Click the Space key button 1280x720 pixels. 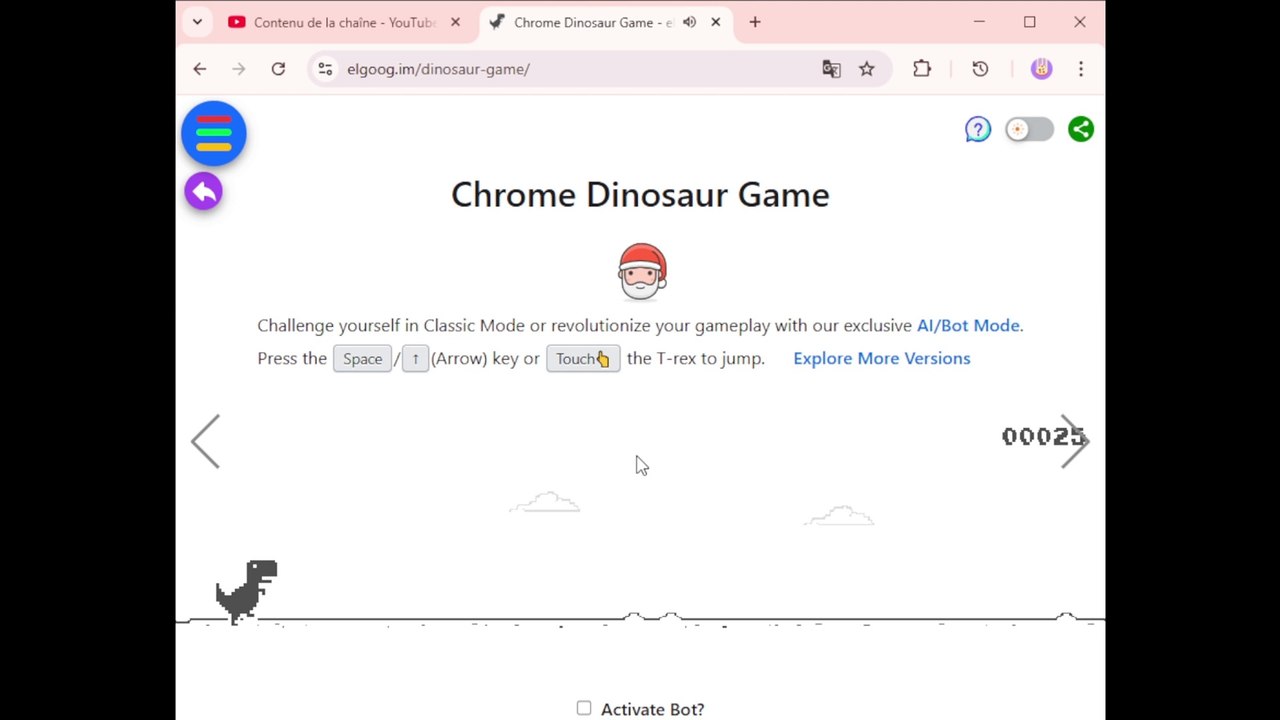[362, 359]
